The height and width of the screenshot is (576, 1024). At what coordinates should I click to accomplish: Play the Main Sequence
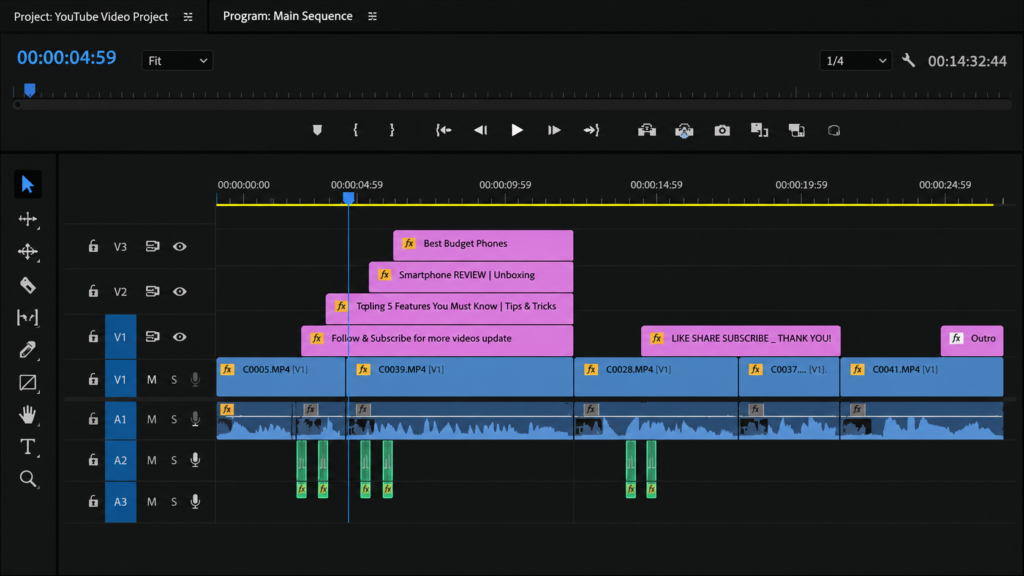coord(517,130)
